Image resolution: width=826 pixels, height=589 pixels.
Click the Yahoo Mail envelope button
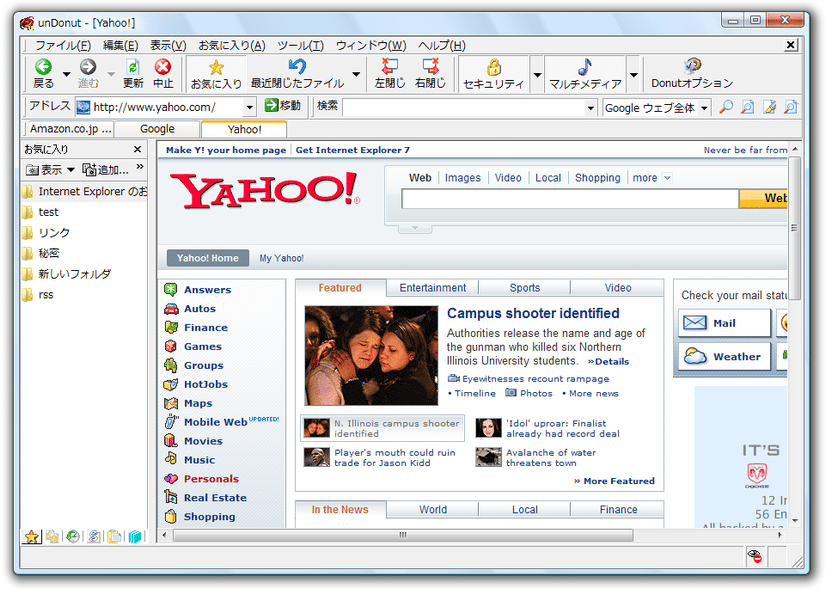[724, 323]
